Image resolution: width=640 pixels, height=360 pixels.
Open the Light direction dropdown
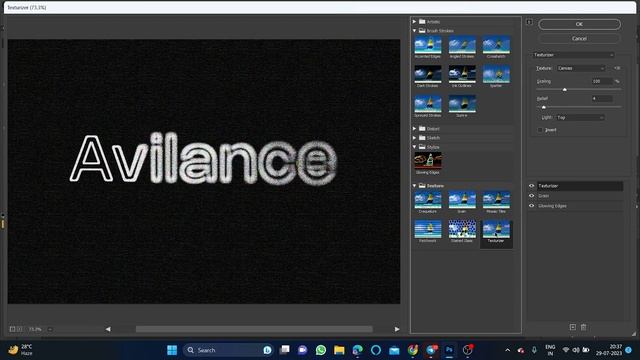(580, 118)
